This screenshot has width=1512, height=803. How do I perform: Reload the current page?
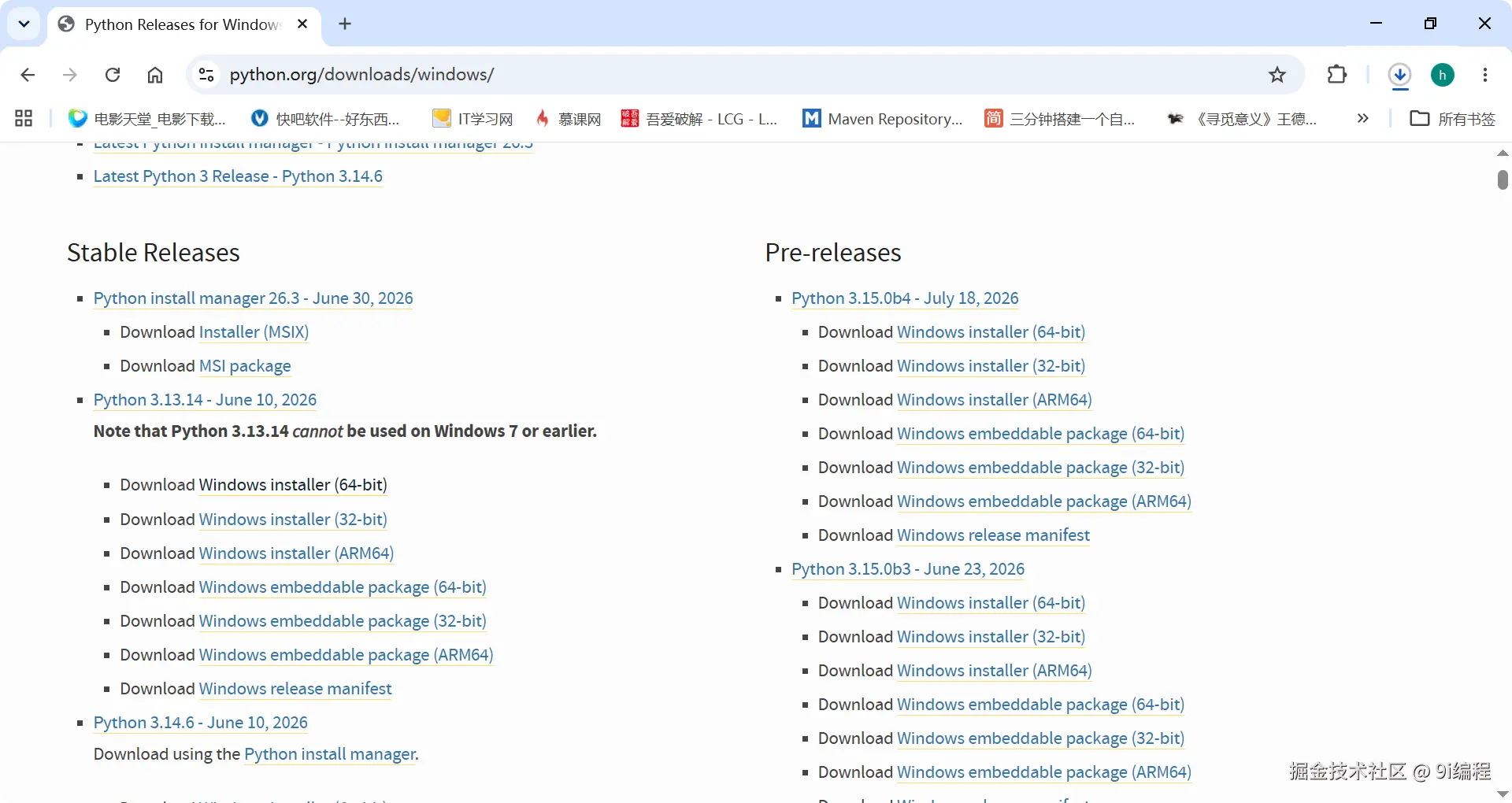point(113,75)
